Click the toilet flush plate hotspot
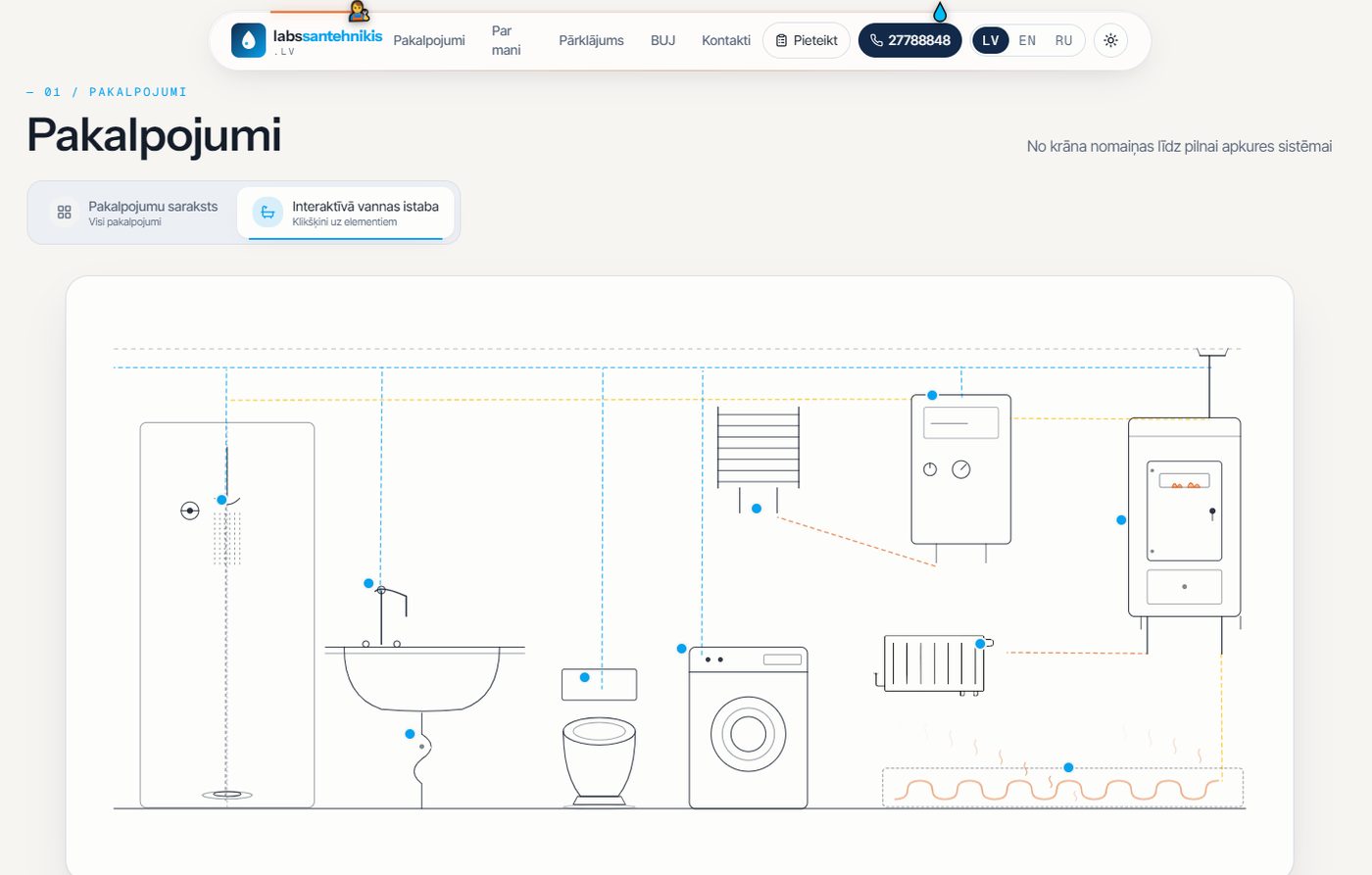Image resolution: width=1372 pixels, height=875 pixels. (x=585, y=677)
